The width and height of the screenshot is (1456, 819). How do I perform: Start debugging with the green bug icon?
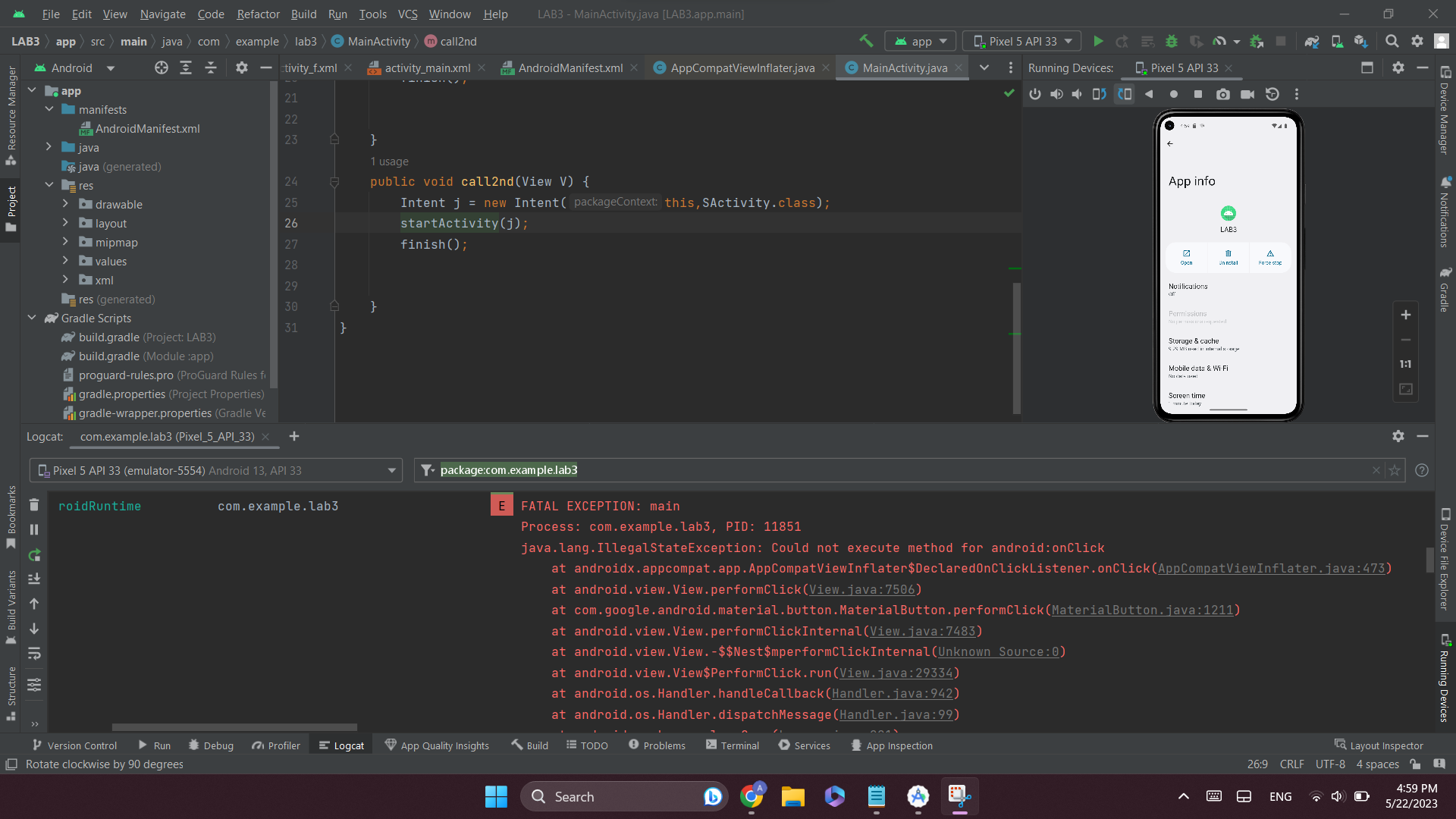pos(1172,41)
